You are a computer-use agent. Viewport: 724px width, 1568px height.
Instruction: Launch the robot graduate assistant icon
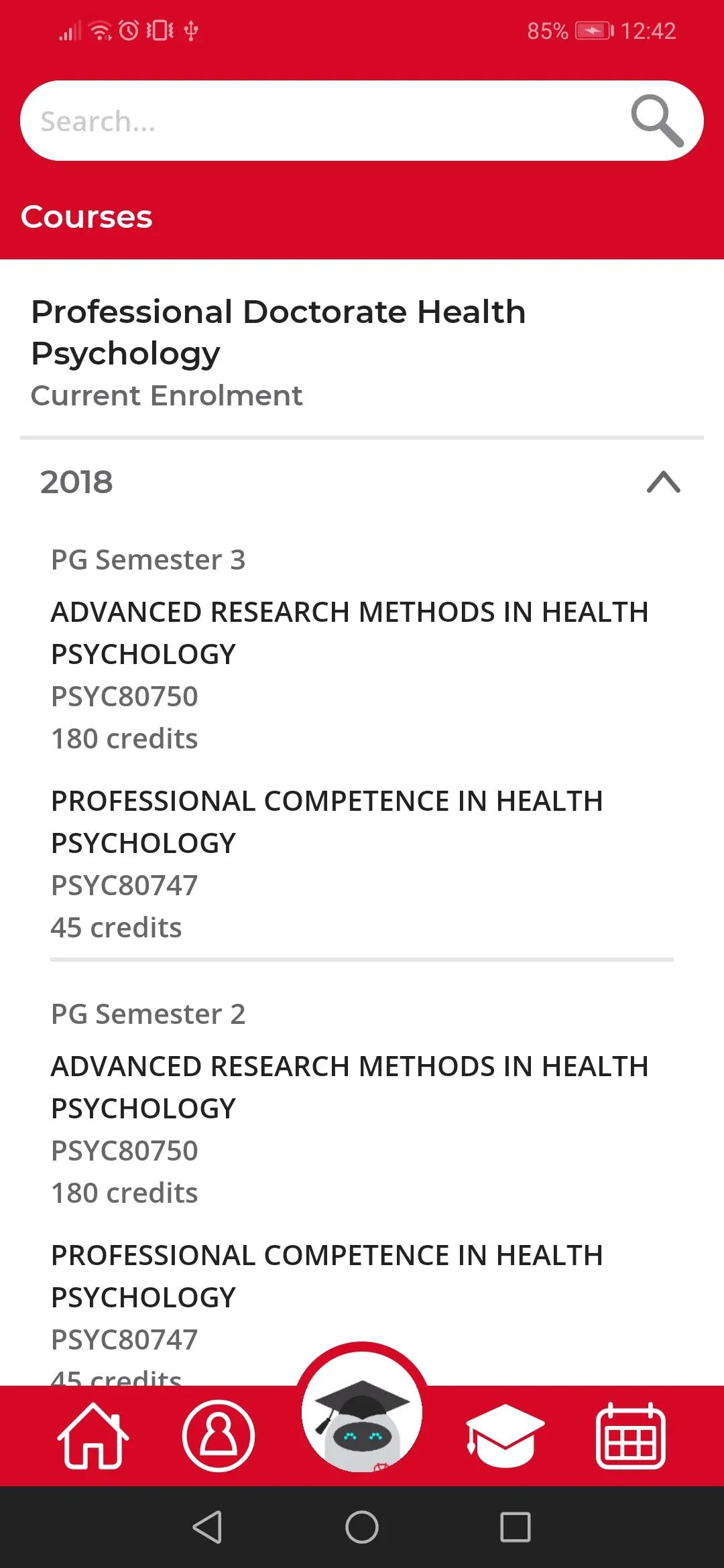[362, 1413]
